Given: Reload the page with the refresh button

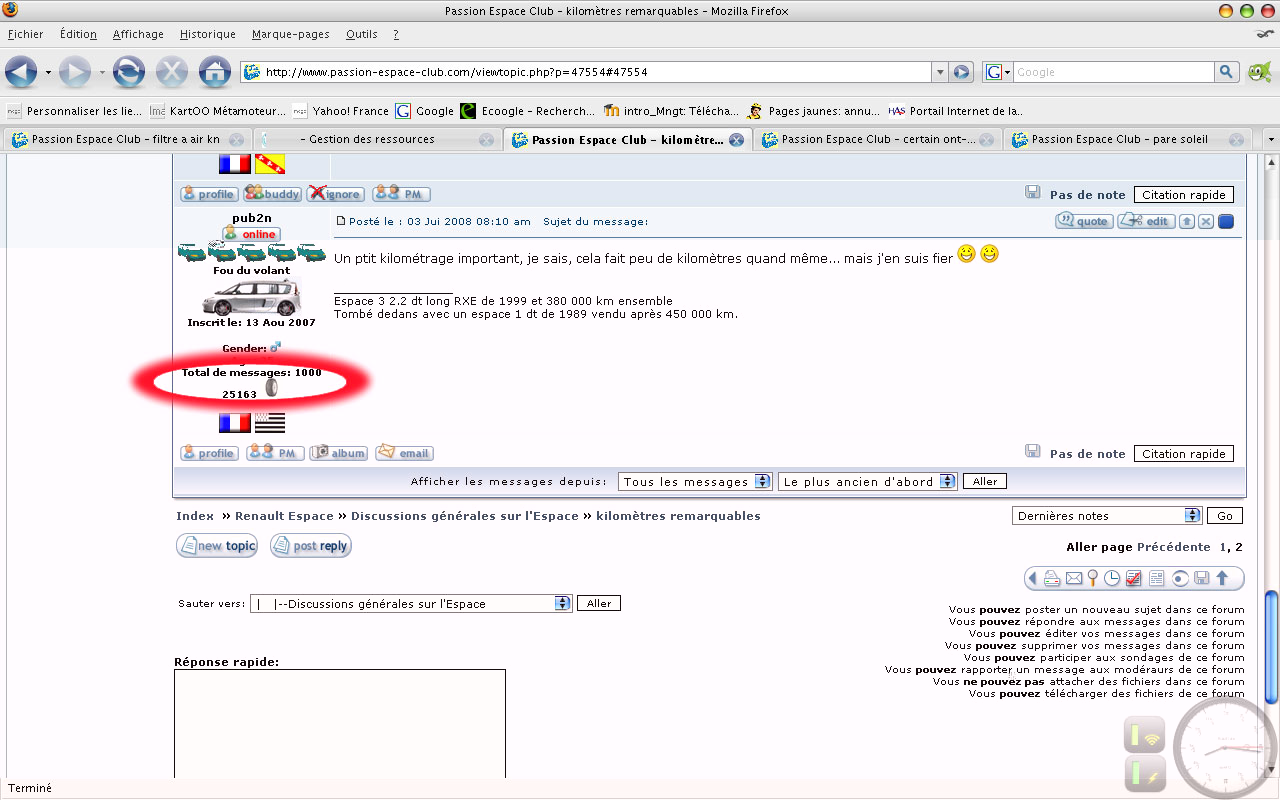Looking at the screenshot, I should tap(128, 72).
